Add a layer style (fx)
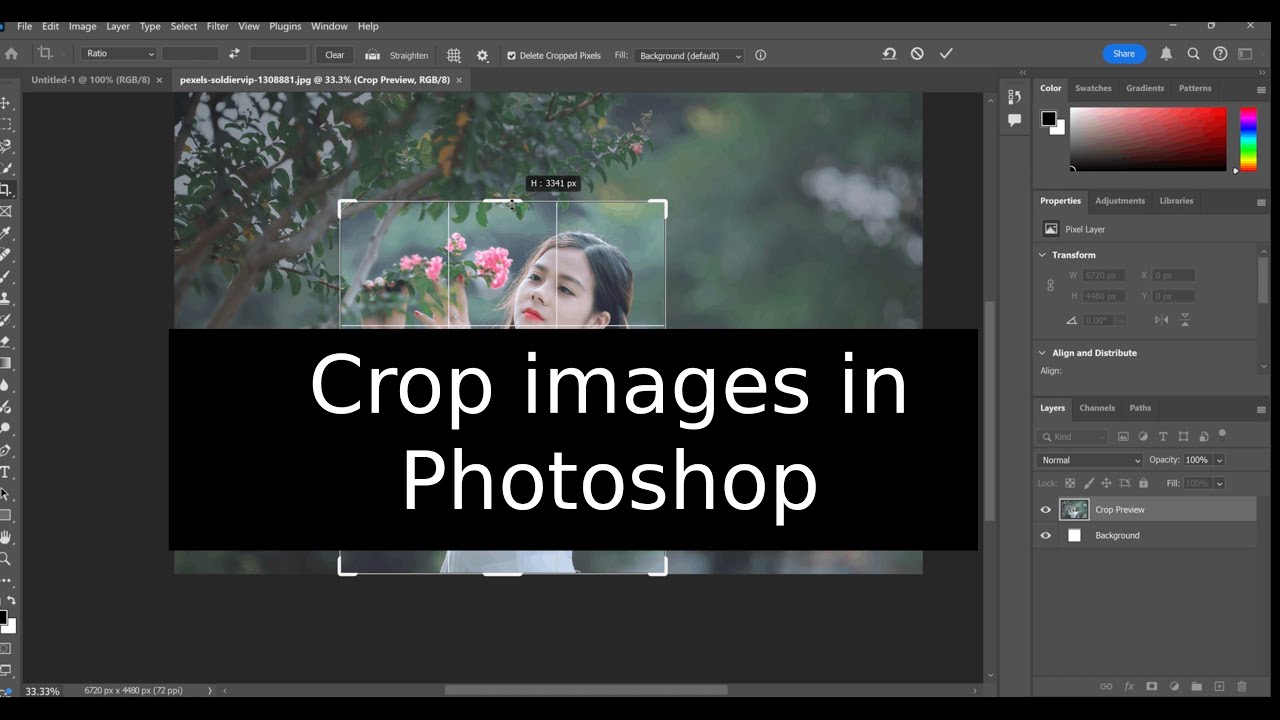Image resolution: width=1280 pixels, height=720 pixels. (x=1129, y=687)
